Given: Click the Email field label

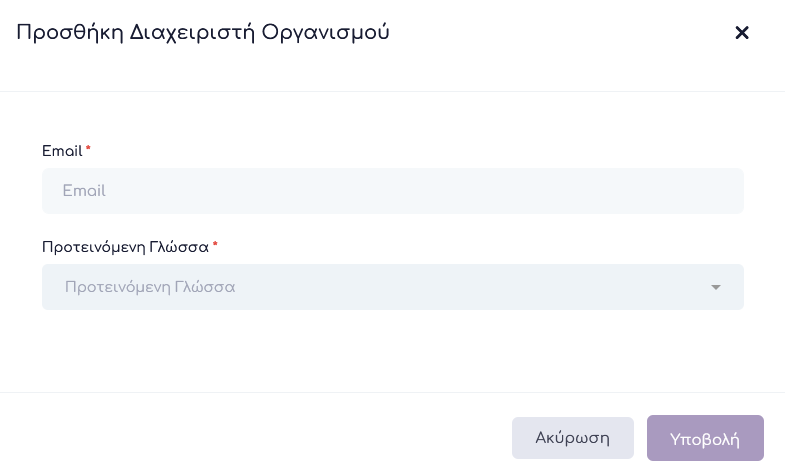Looking at the screenshot, I should (x=62, y=151).
